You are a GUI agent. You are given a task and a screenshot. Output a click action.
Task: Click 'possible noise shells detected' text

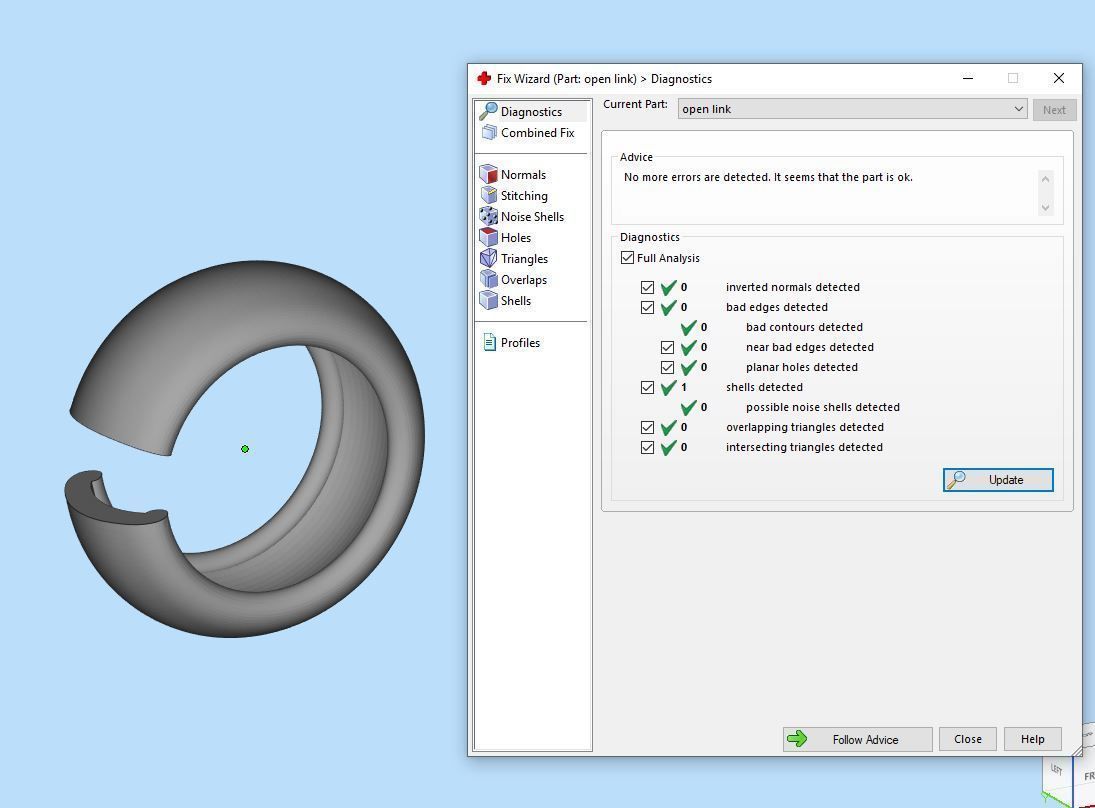(x=823, y=407)
